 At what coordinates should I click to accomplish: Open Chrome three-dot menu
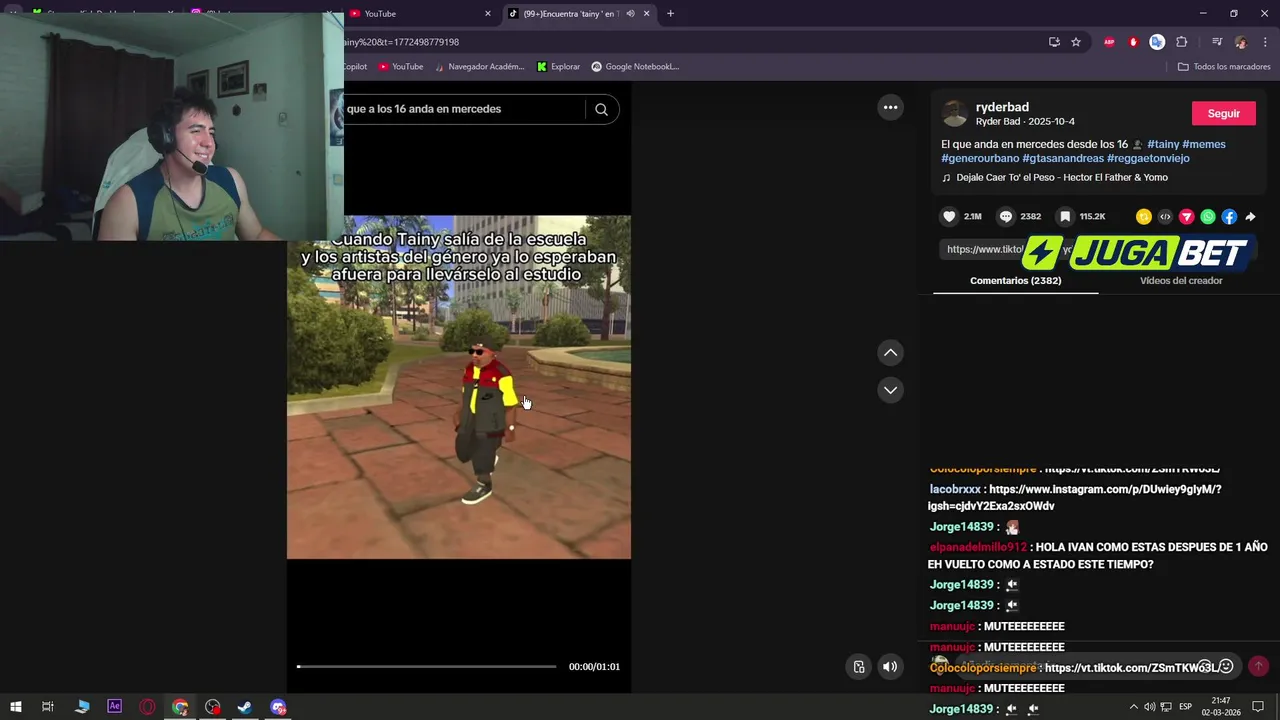click(x=1264, y=42)
